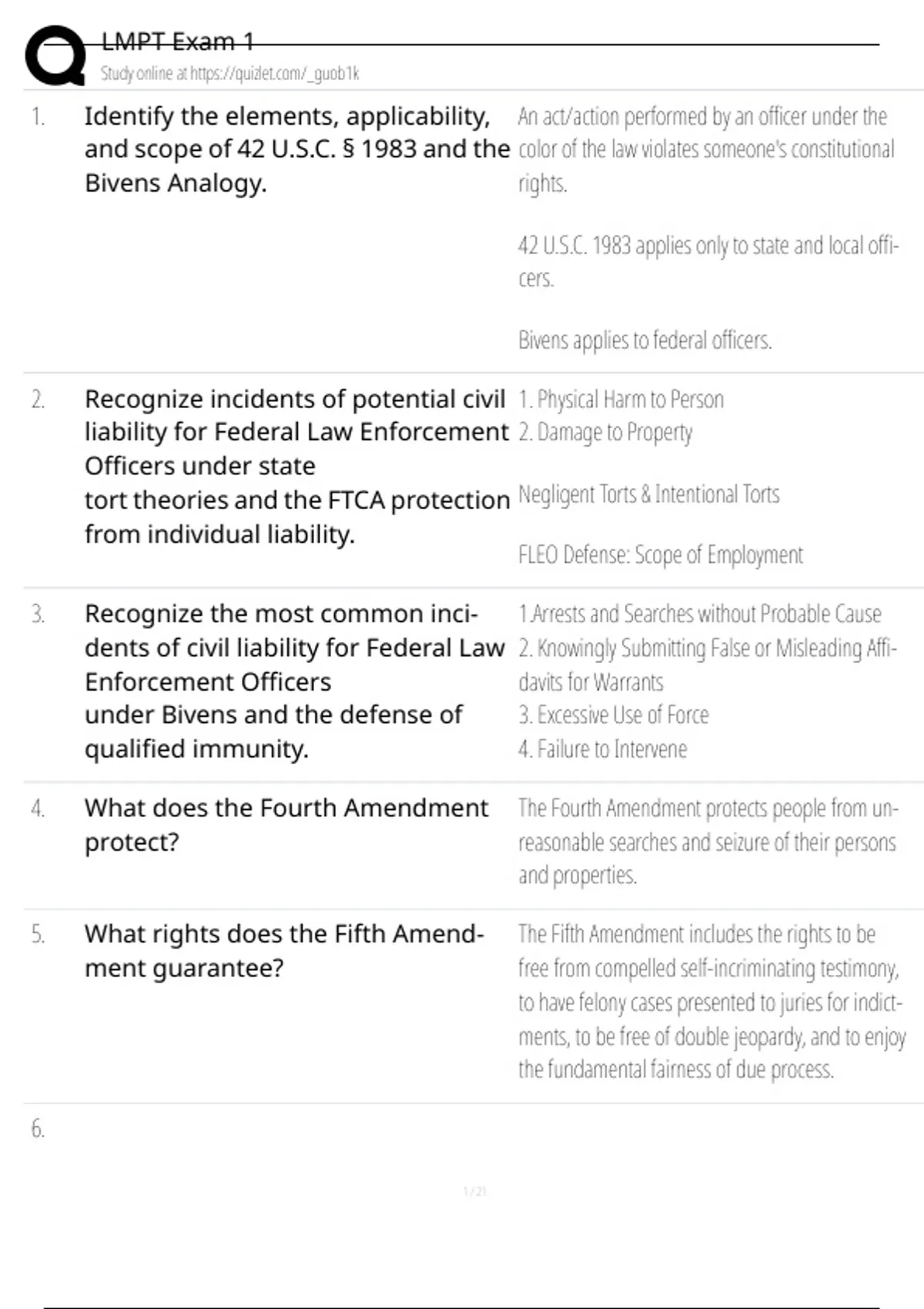Click 'Failure to Intervene' answer line
The width and height of the screenshot is (924, 1309).
pyautogui.click(x=603, y=749)
